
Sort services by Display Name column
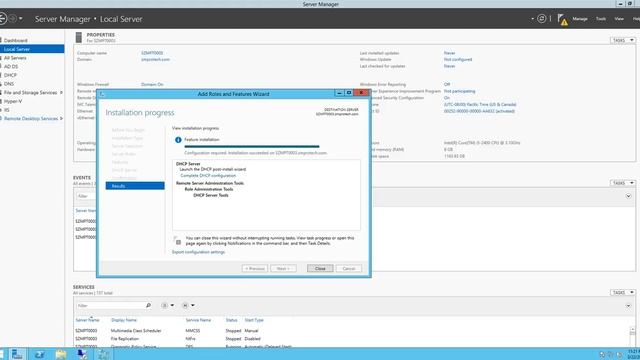pos(124,320)
